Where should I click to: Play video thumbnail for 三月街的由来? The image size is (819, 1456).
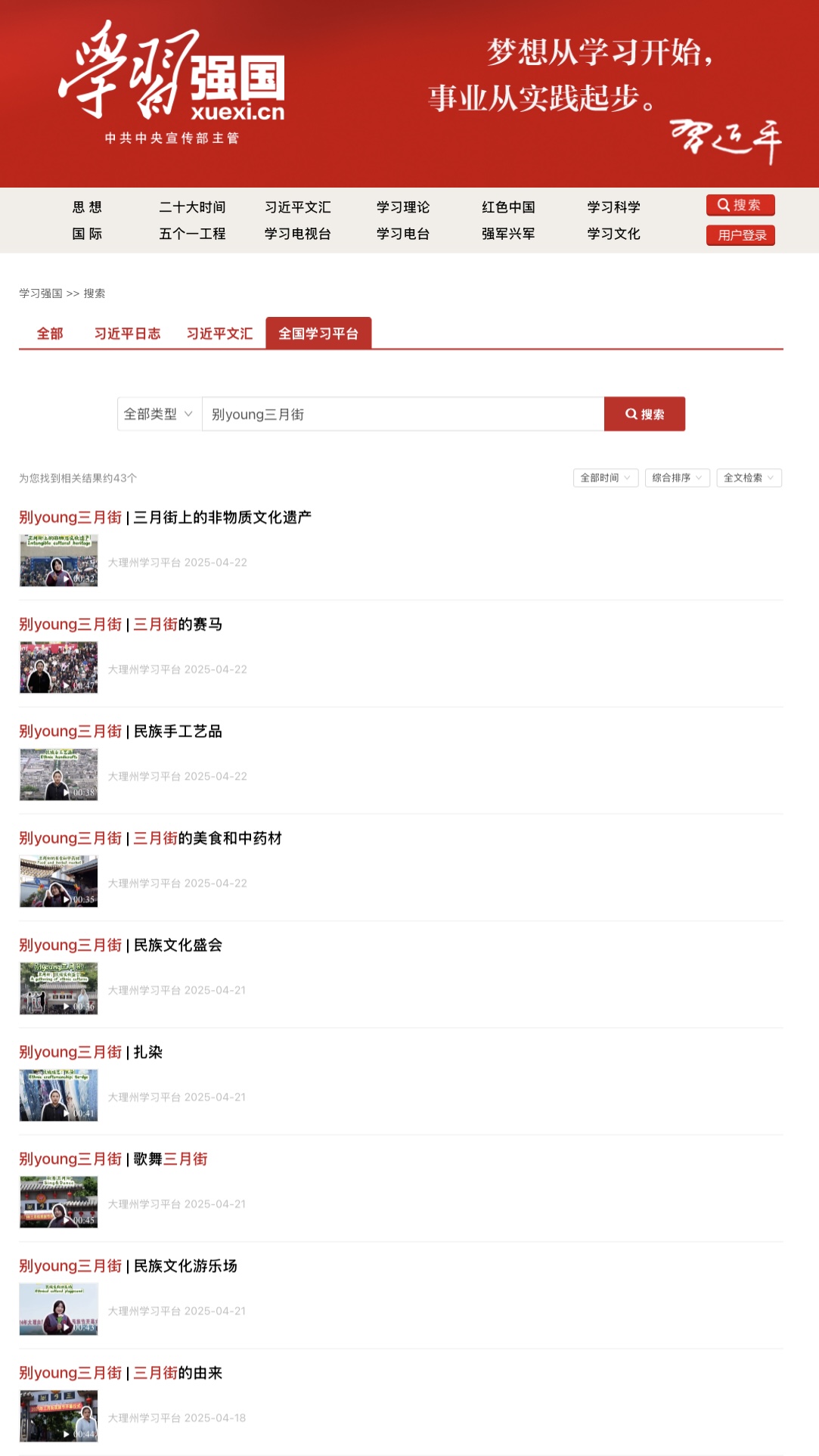pyautogui.click(x=59, y=1416)
